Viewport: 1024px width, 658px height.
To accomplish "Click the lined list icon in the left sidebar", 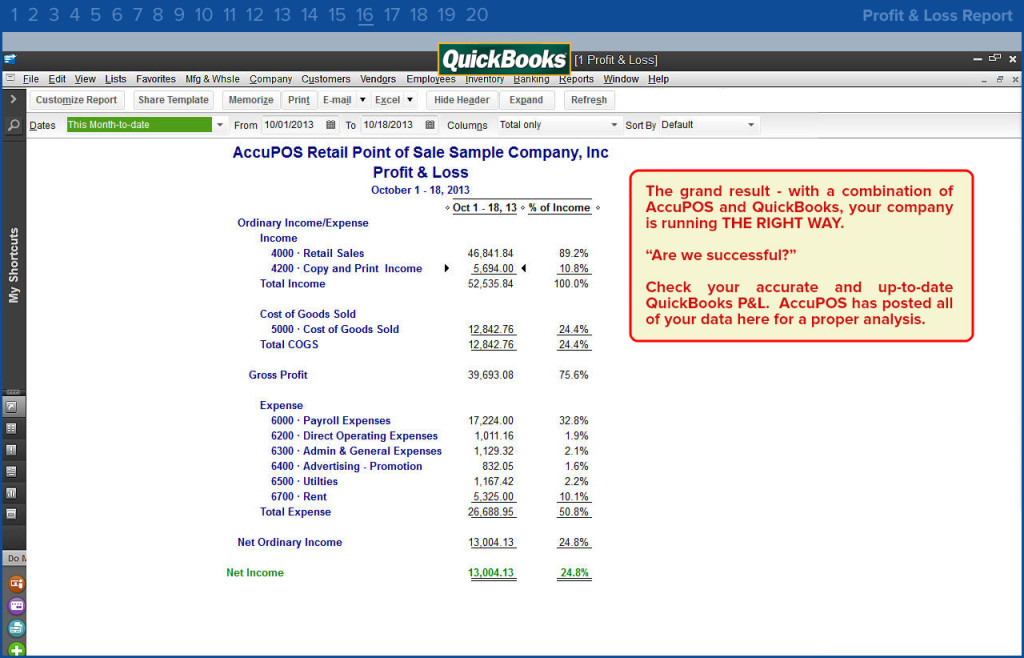I will (x=12, y=471).
